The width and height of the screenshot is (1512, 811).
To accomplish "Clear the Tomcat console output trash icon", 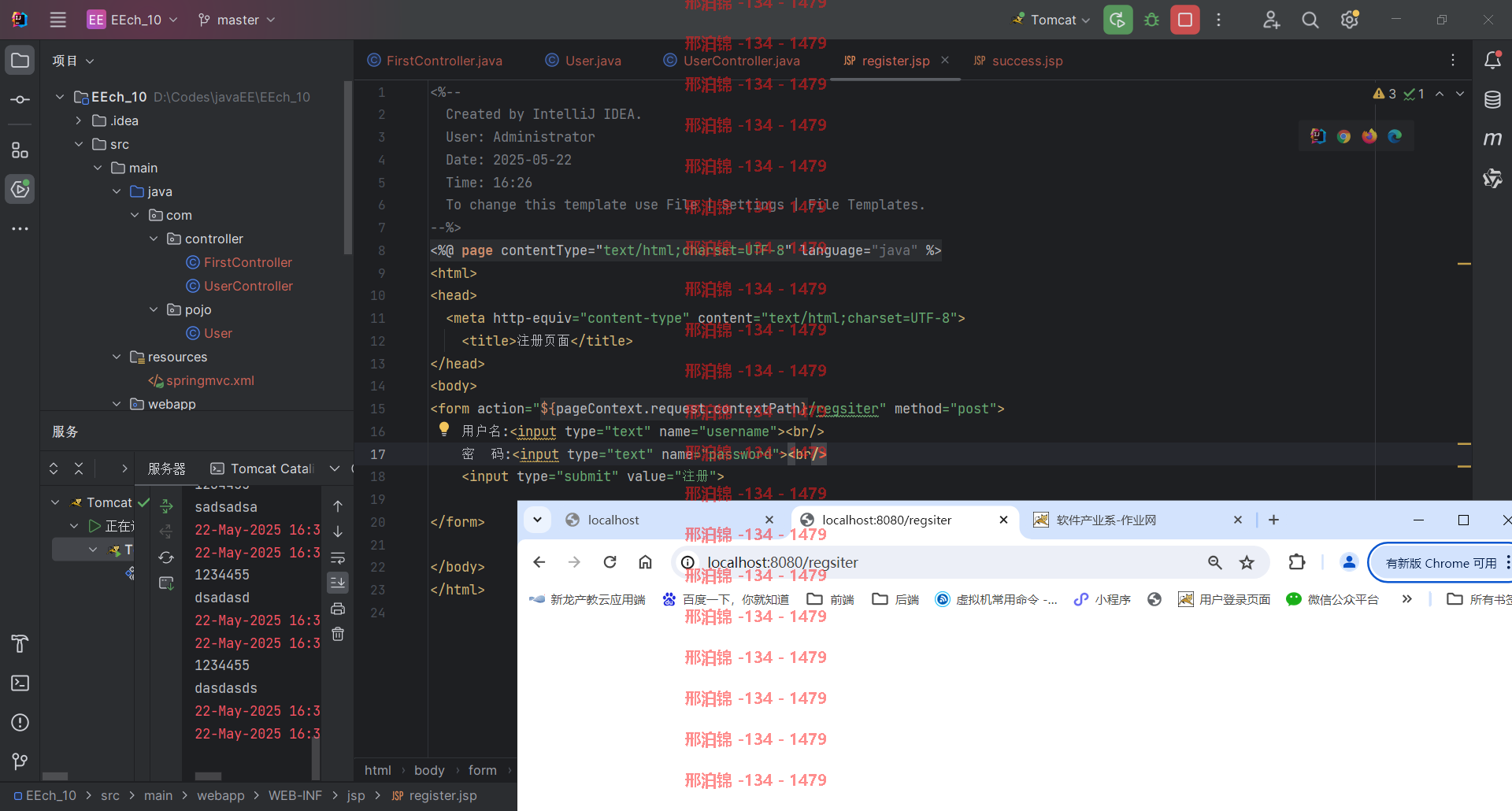I will click(338, 634).
